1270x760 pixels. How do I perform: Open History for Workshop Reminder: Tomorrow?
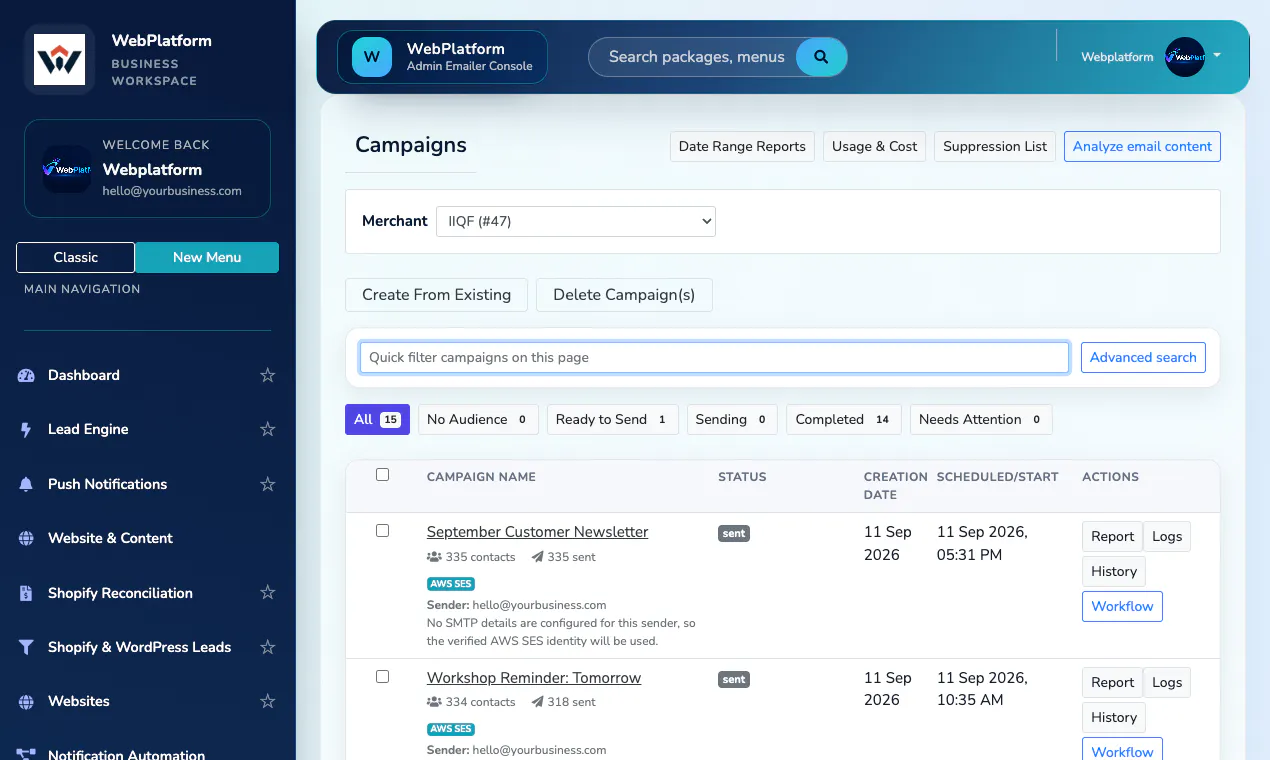[1114, 717]
